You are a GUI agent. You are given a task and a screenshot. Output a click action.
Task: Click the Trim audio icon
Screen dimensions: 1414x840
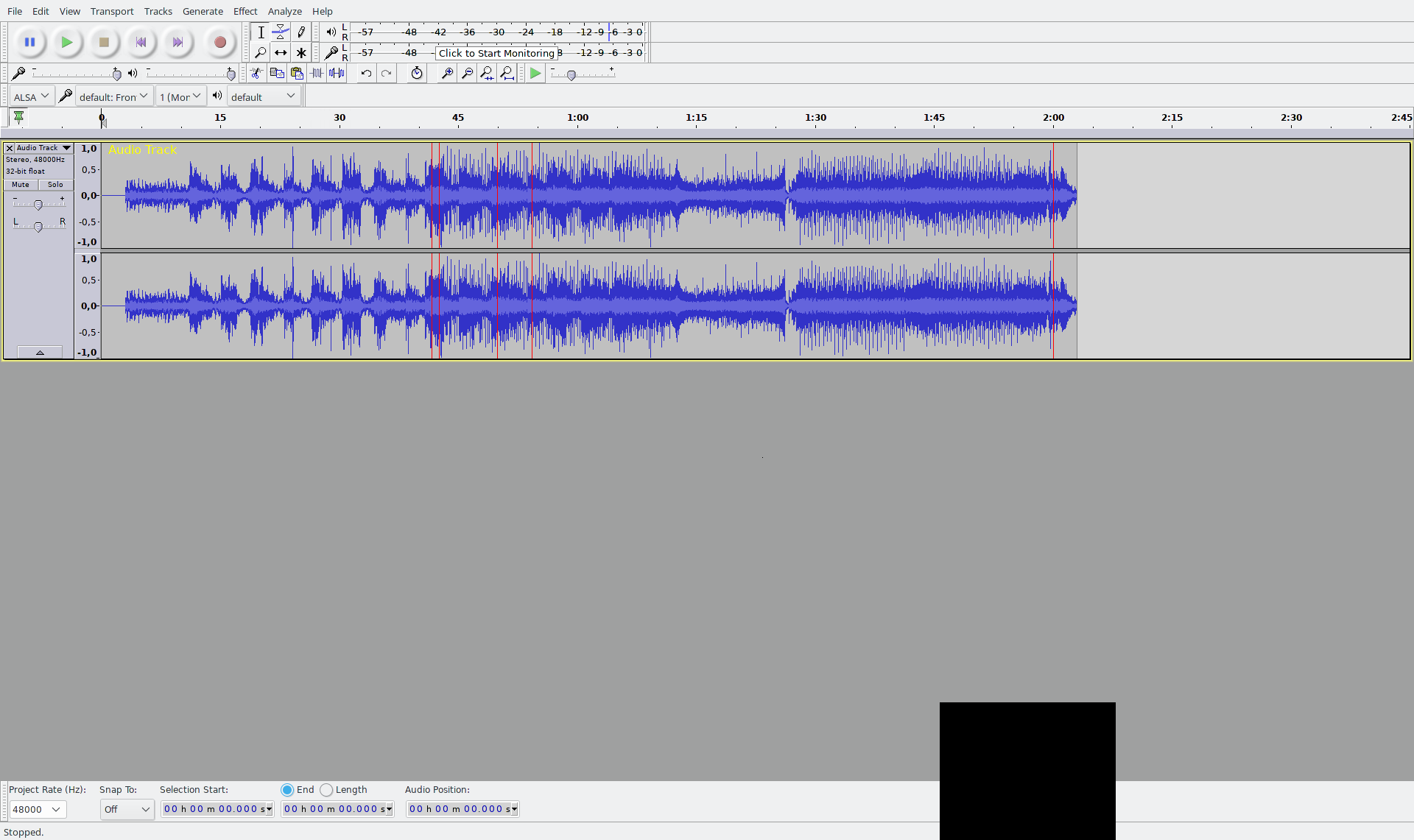coord(317,73)
